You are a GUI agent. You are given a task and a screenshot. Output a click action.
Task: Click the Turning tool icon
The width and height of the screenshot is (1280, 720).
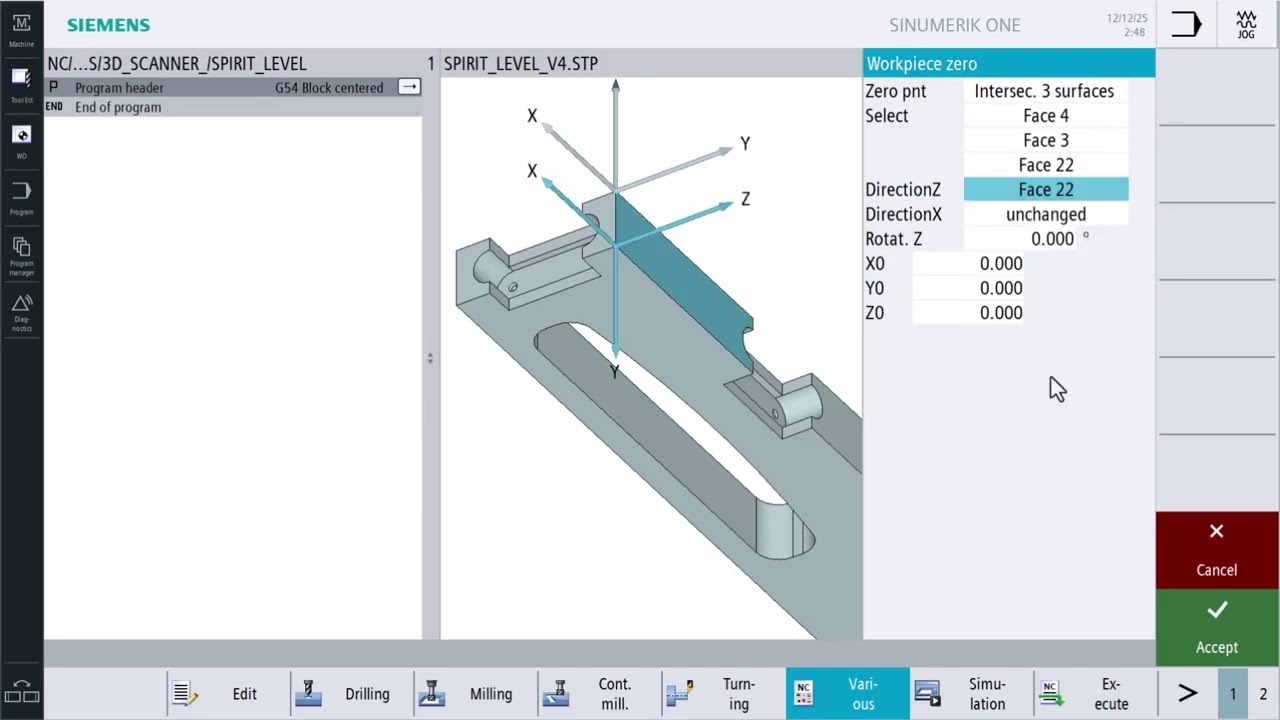(680, 693)
